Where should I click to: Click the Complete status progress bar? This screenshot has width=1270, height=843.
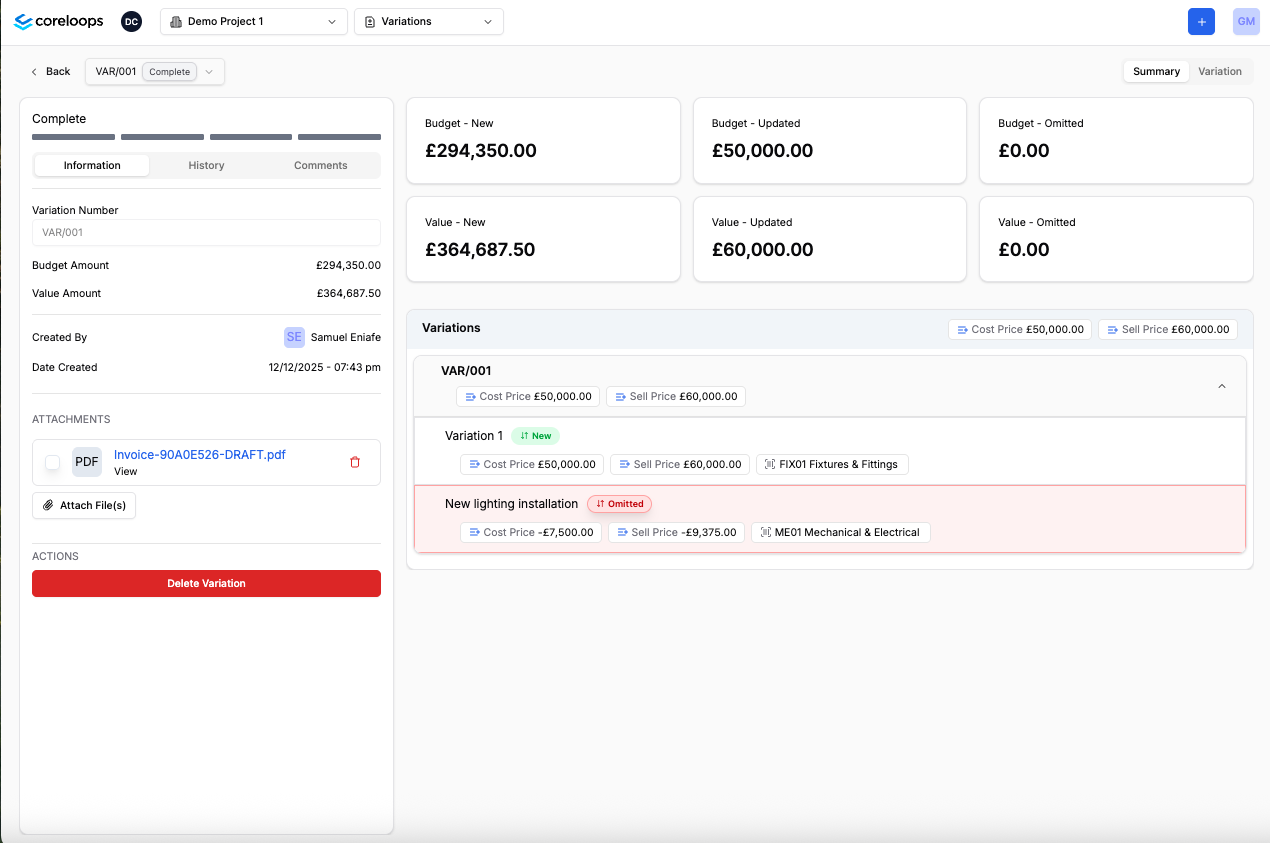click(206, 137)
